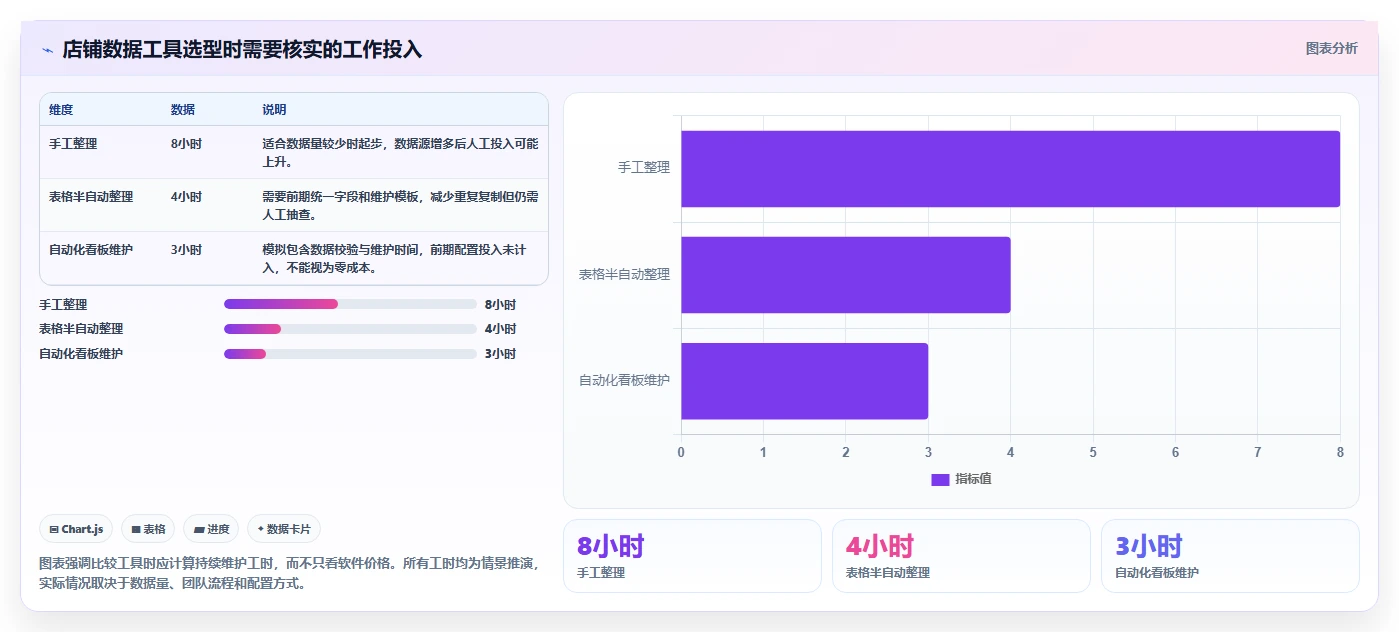Viewport: 1399px width, 632px height.
Task: Click the x-axis tick labeled 8
Action: pyautogui.click(x=1340, y=452)
